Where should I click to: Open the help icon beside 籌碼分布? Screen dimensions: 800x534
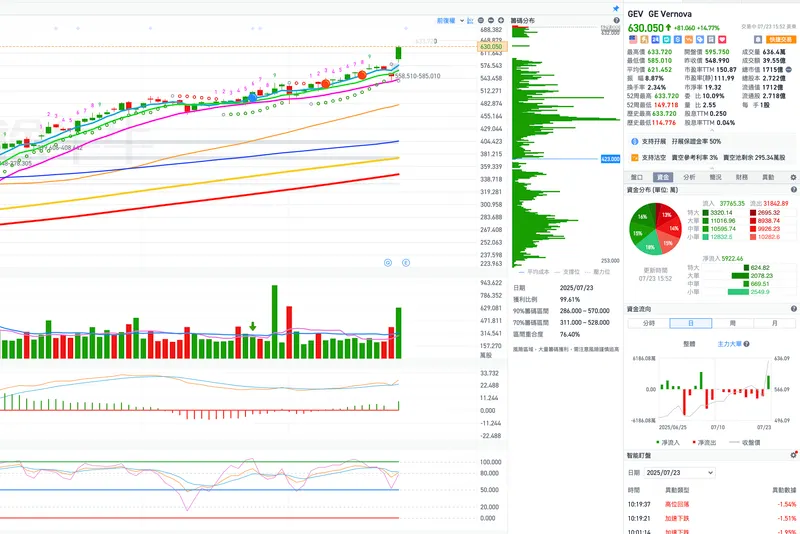616,20
